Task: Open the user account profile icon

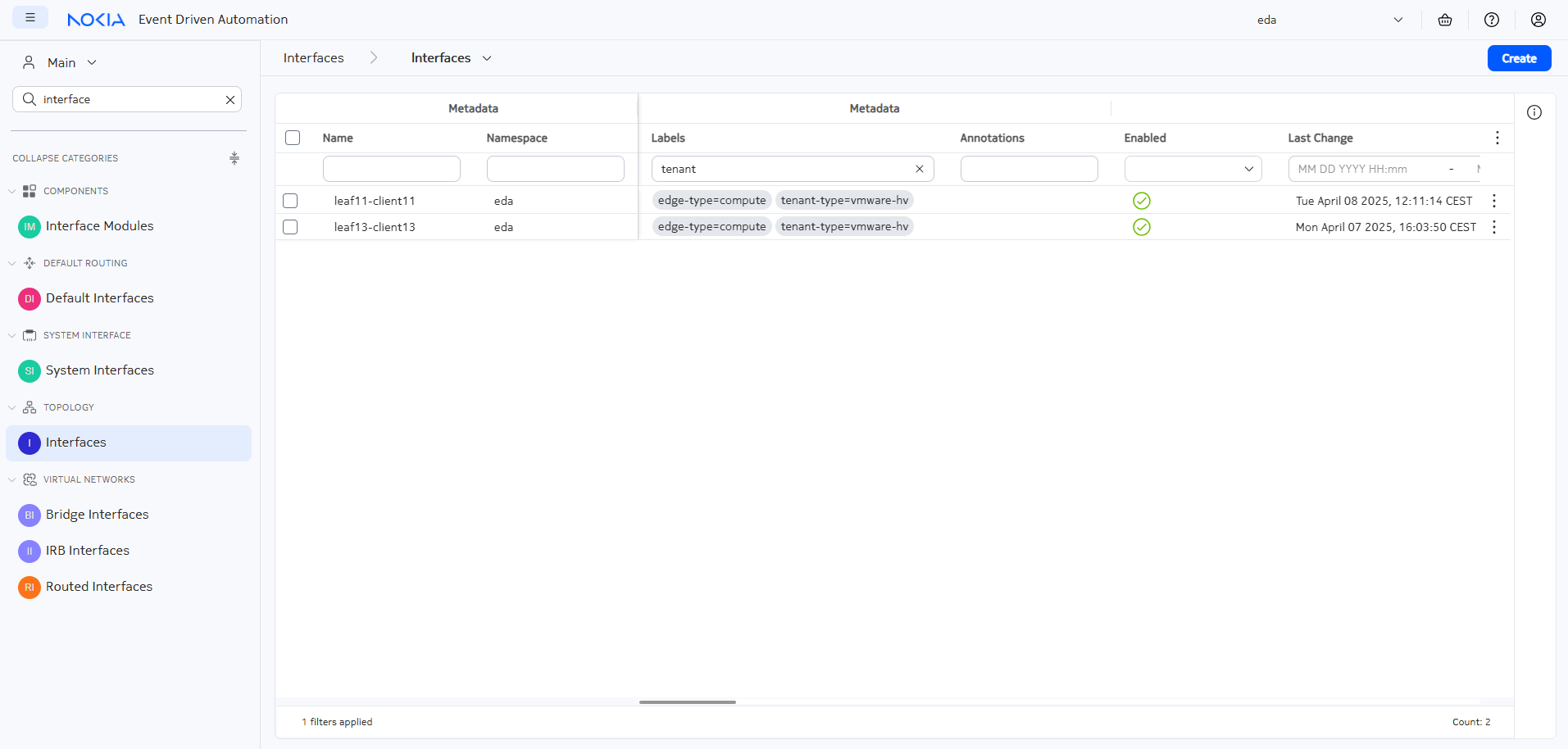Action: coord(1538,20)
